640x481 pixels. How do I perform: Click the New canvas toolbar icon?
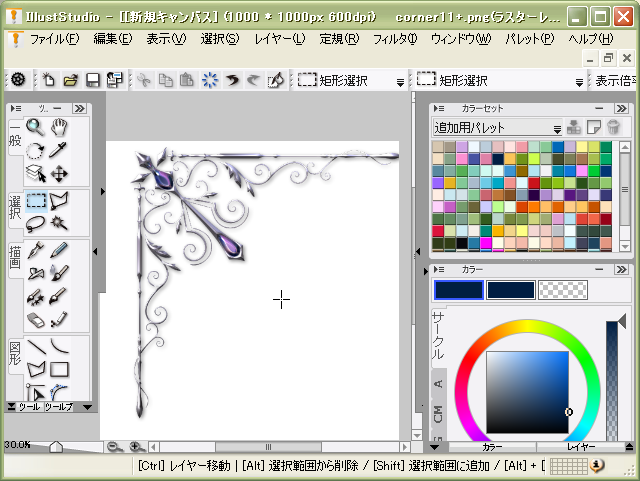coord(49,80)
